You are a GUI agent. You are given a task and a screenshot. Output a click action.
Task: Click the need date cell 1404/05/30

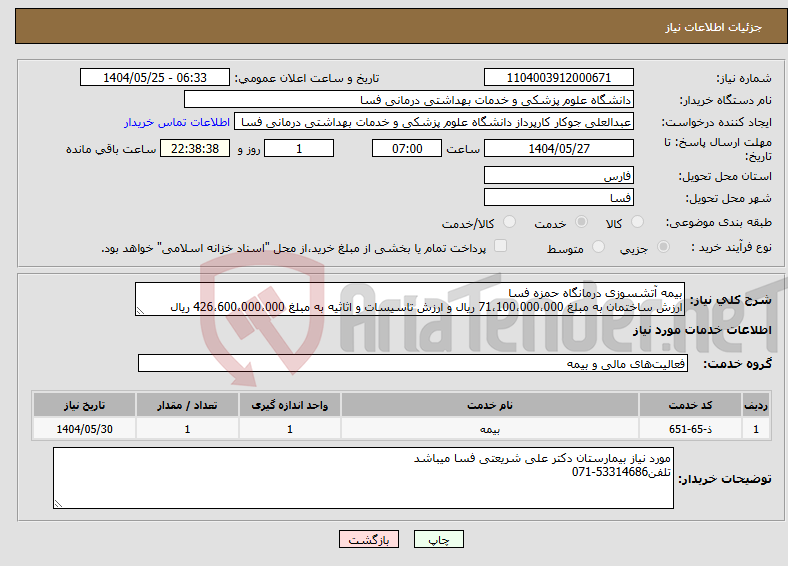pos(84,429)
